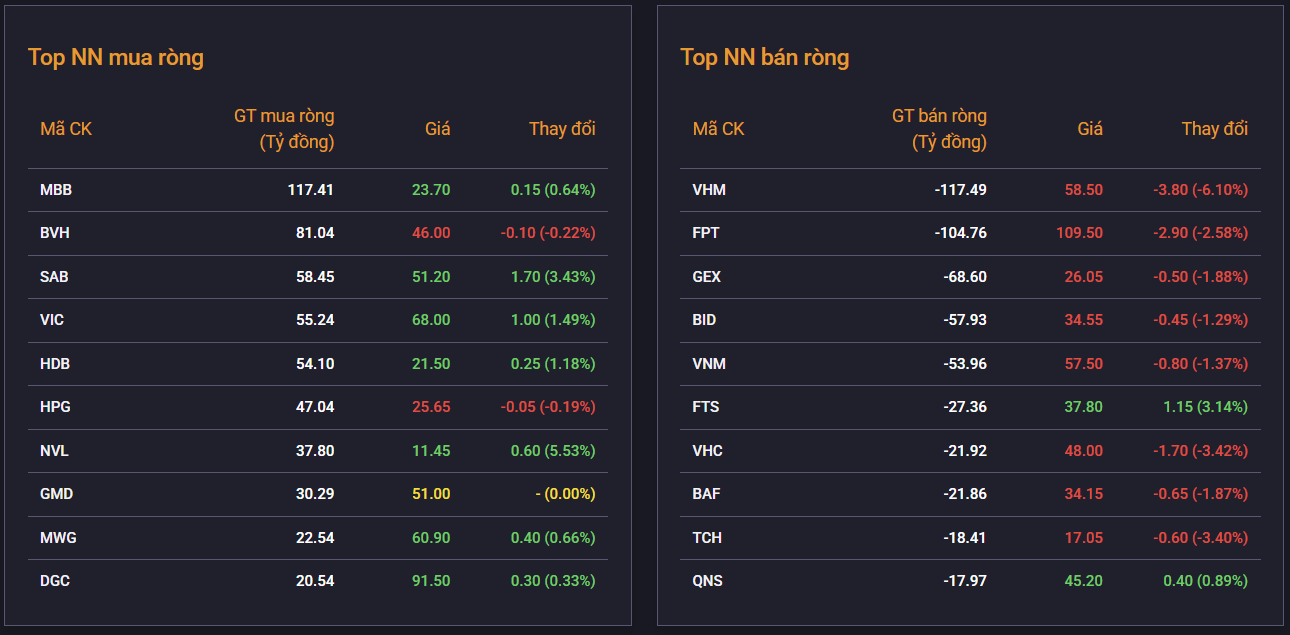This screenshot has width=1290, height=635.
Task: Click net buy value 58.45
Action: pos(315,276)
